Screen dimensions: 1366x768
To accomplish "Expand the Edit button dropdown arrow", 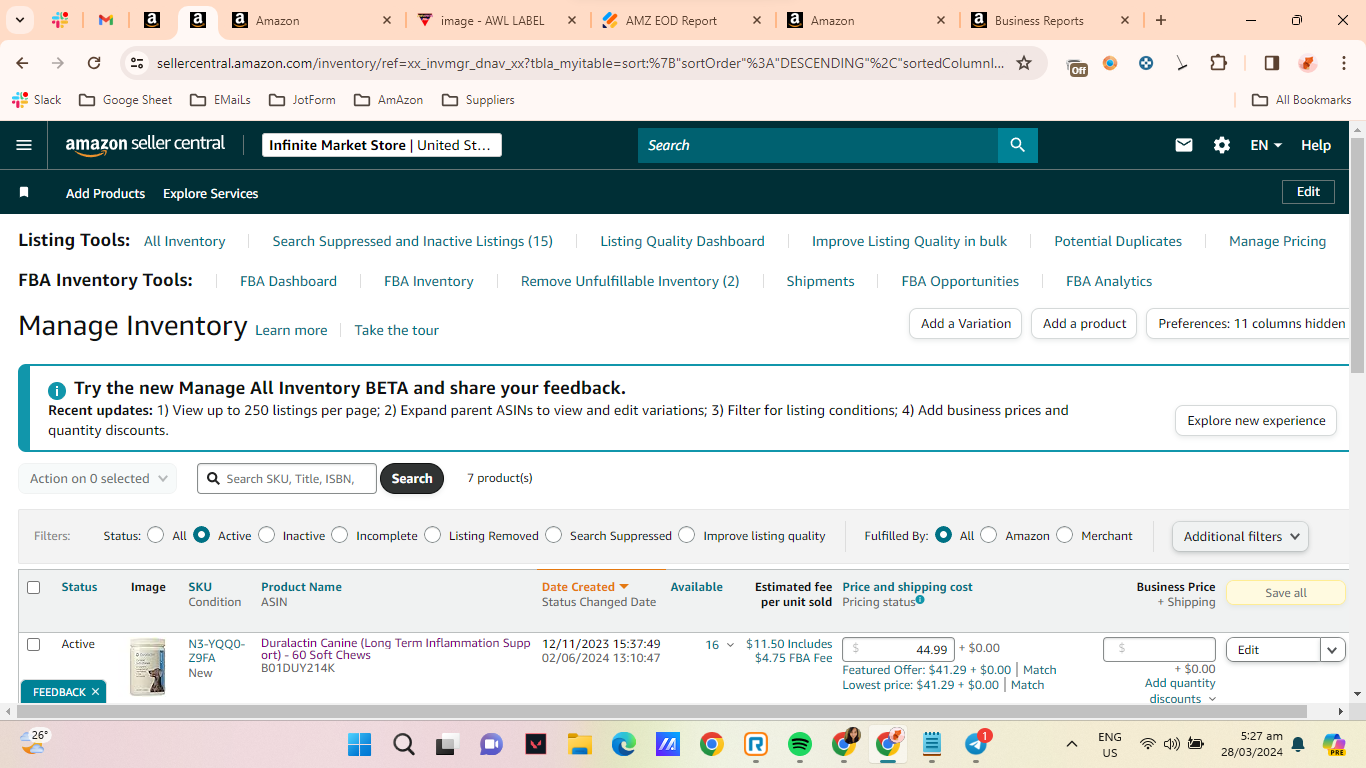I will 1333,650.
